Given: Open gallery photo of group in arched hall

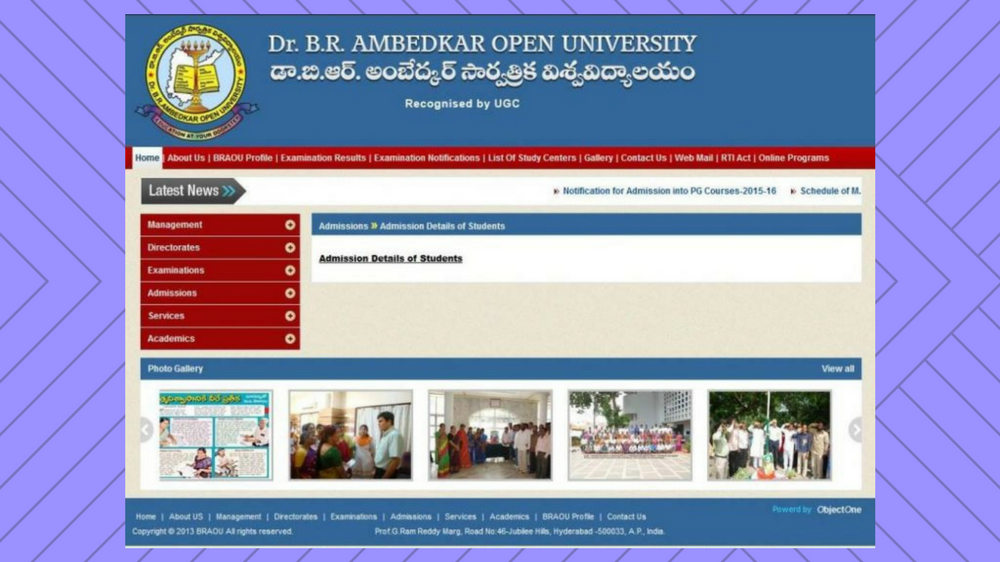Looking at the screenshot, I should pos(490,435).
